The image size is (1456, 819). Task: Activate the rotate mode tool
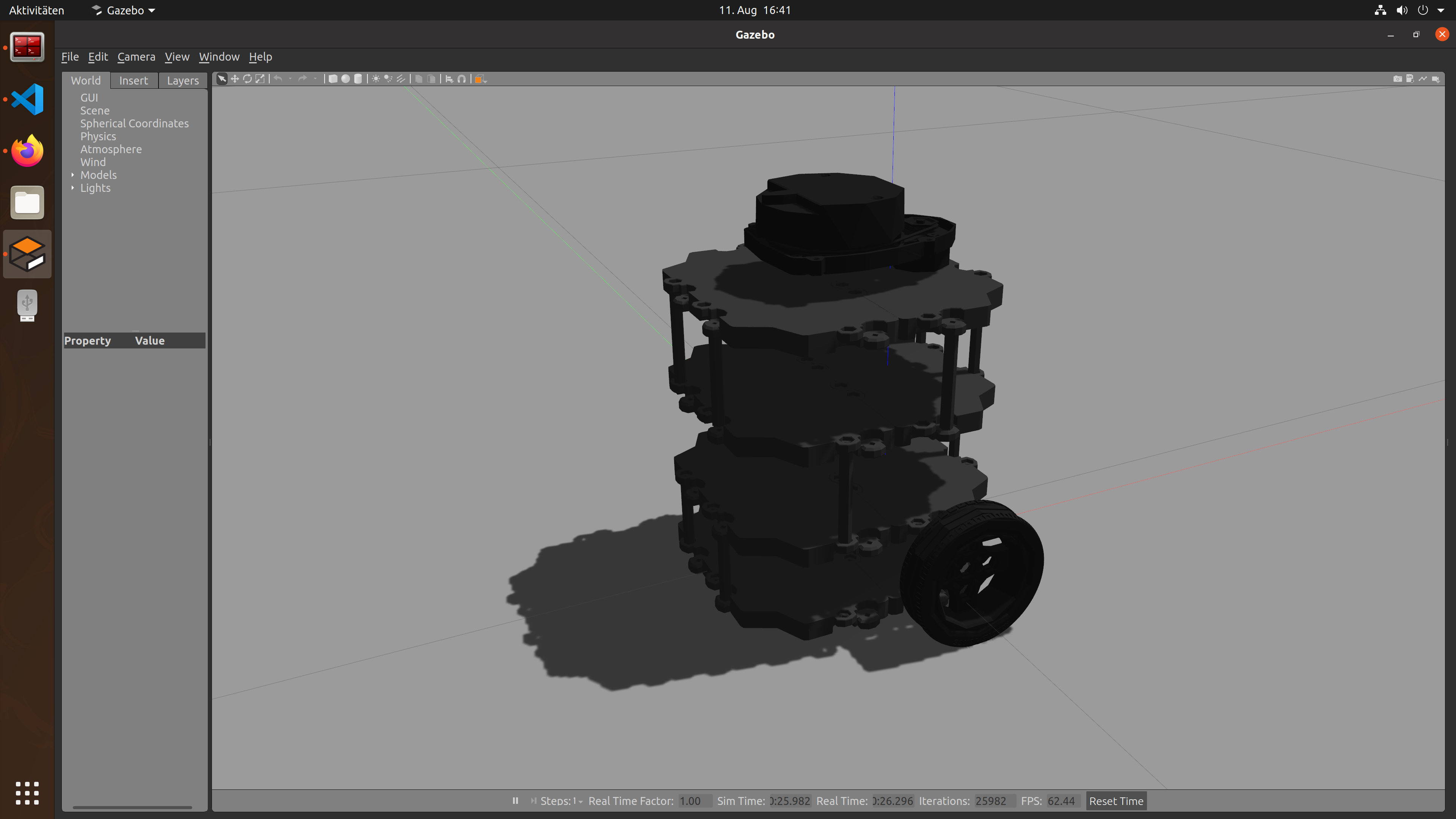pyautogui.click(x=247, y=79)
